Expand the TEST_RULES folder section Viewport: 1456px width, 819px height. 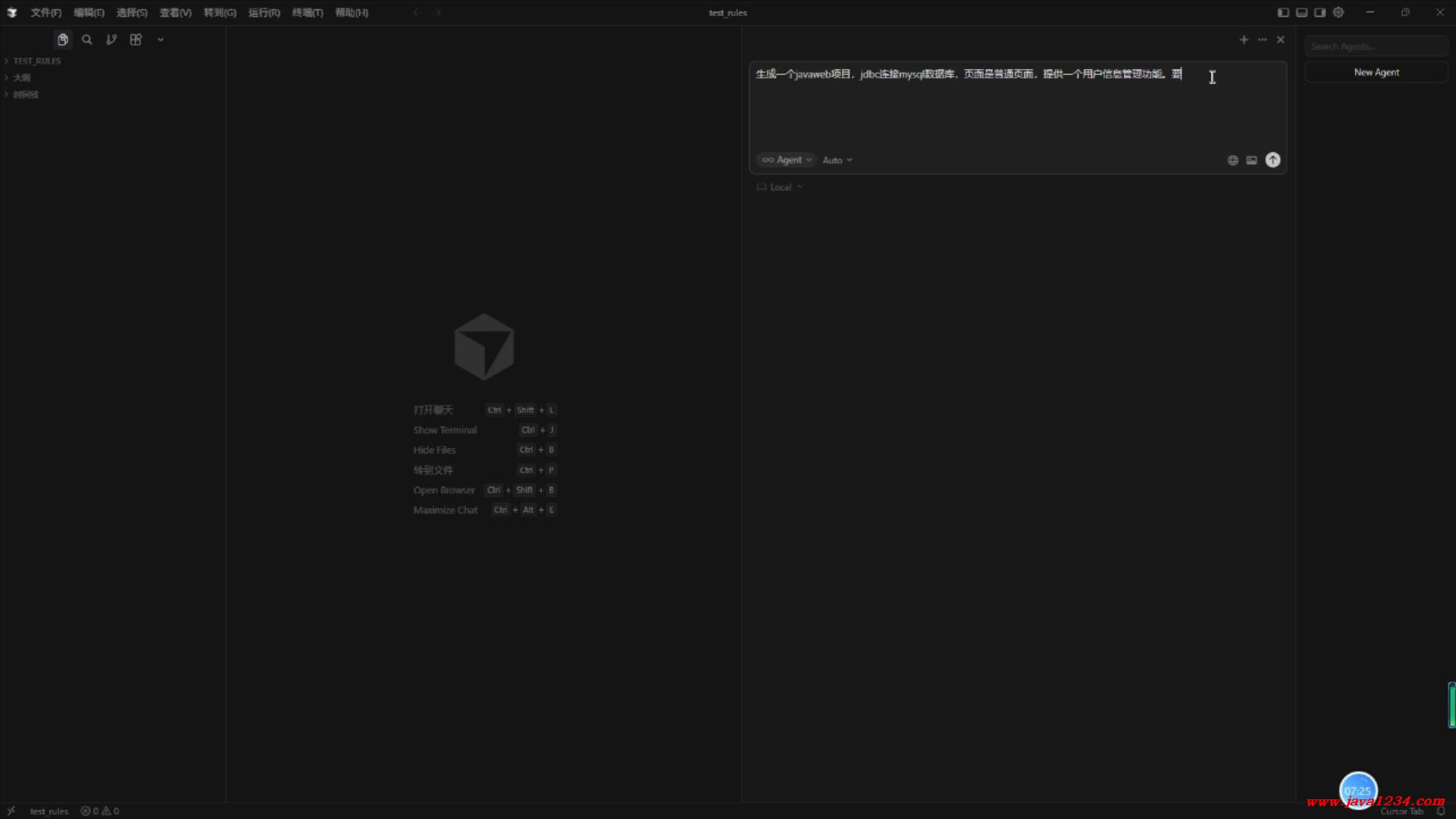[36, 61]
